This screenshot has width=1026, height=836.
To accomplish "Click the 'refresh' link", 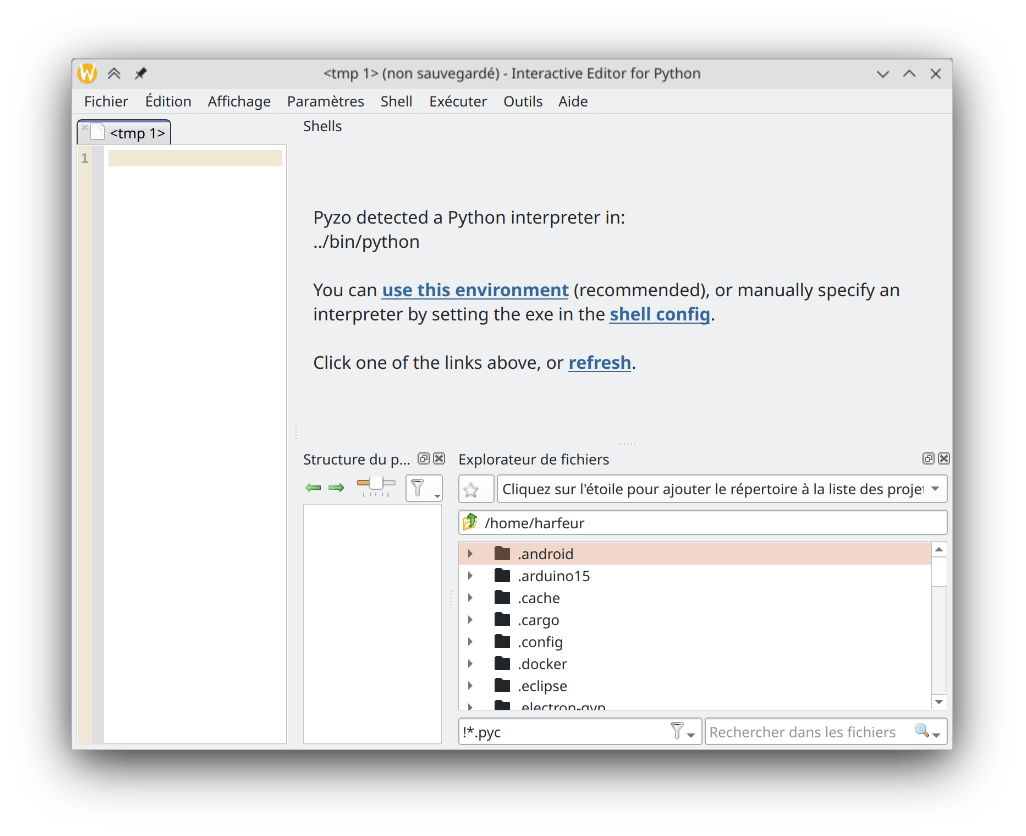I will pos(599,362).
